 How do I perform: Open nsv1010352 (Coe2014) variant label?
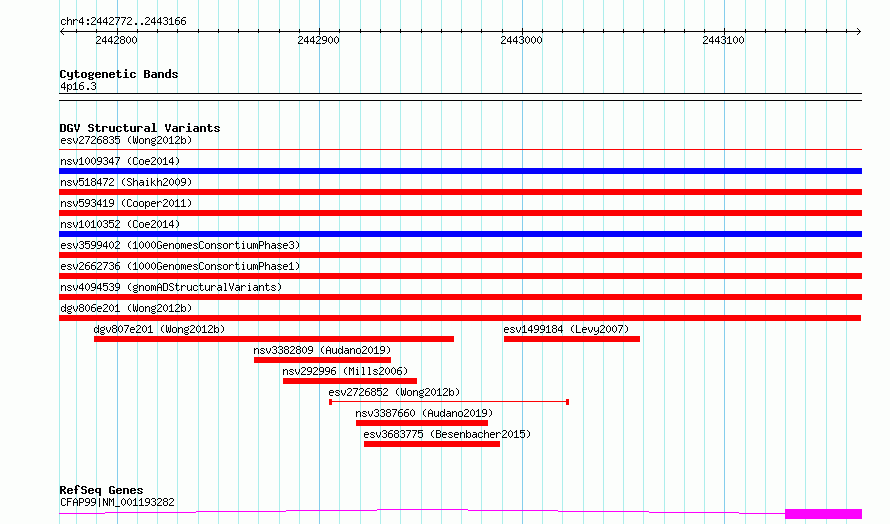tap(120, 224)
